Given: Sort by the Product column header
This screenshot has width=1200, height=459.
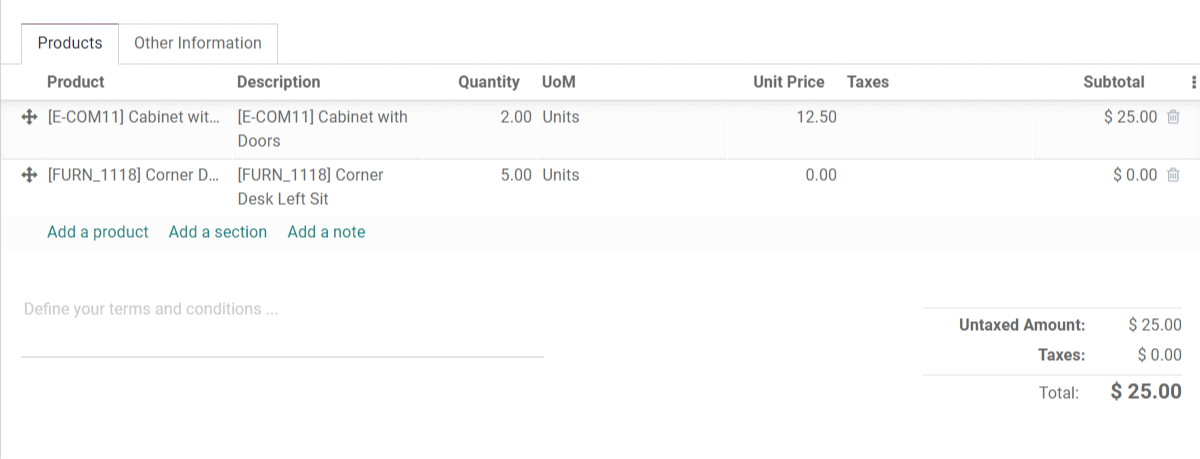Looking at the screenshot, I should click(76, 82).
